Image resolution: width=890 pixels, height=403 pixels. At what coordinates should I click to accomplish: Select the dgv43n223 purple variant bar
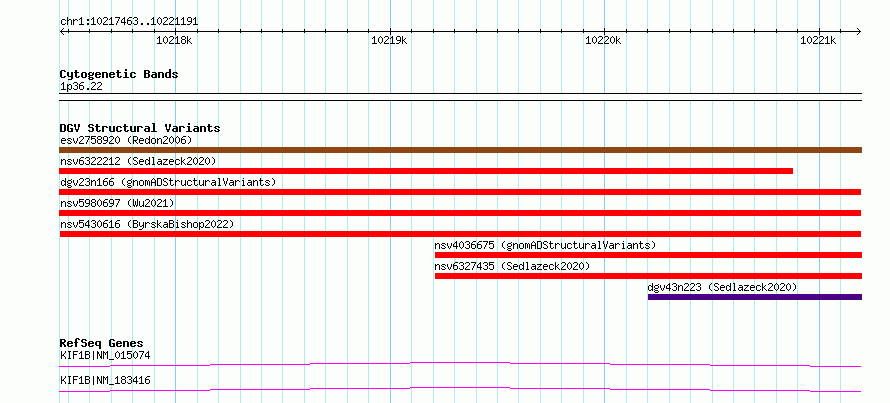coord(755,297)
